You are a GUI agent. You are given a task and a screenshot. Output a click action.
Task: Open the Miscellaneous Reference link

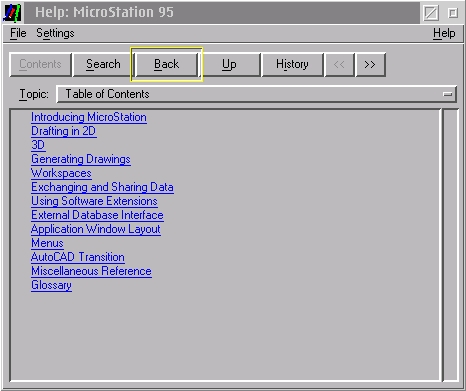pos(91,271)
